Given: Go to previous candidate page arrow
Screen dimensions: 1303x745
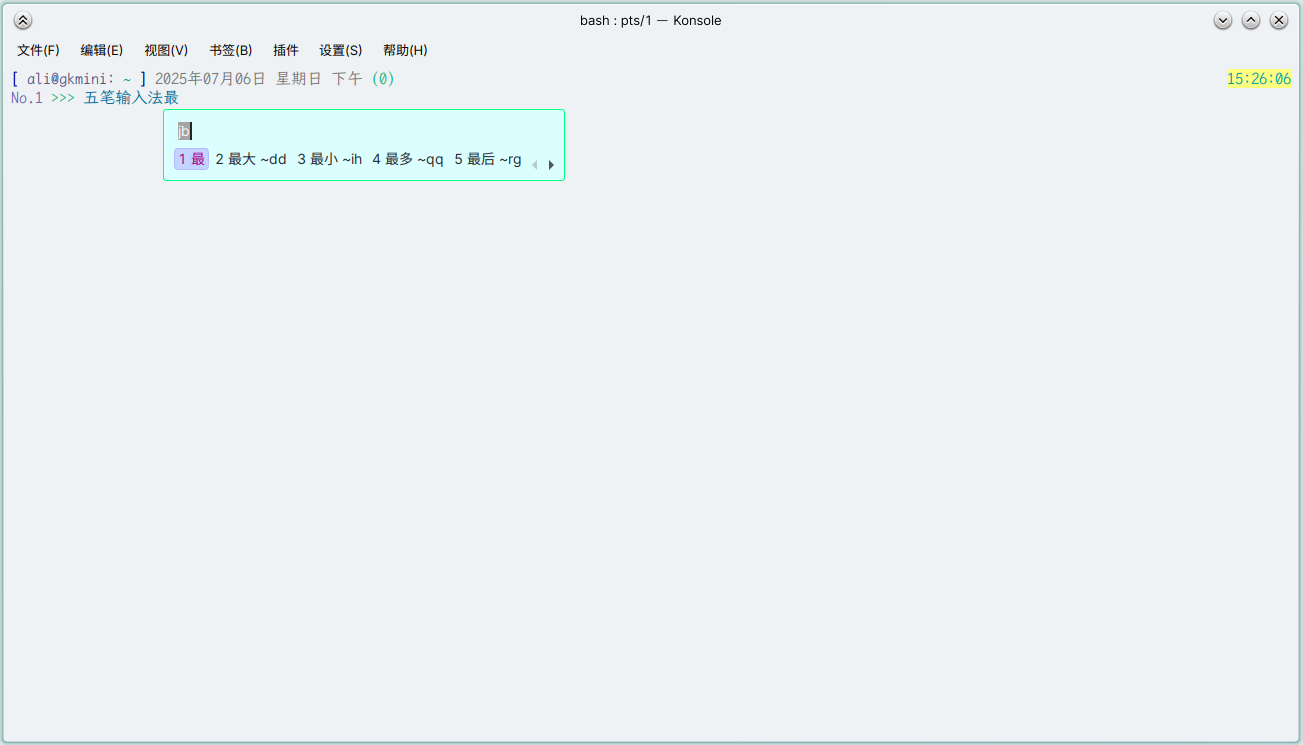Looking at the screenshot, I should tap(535, 165).
